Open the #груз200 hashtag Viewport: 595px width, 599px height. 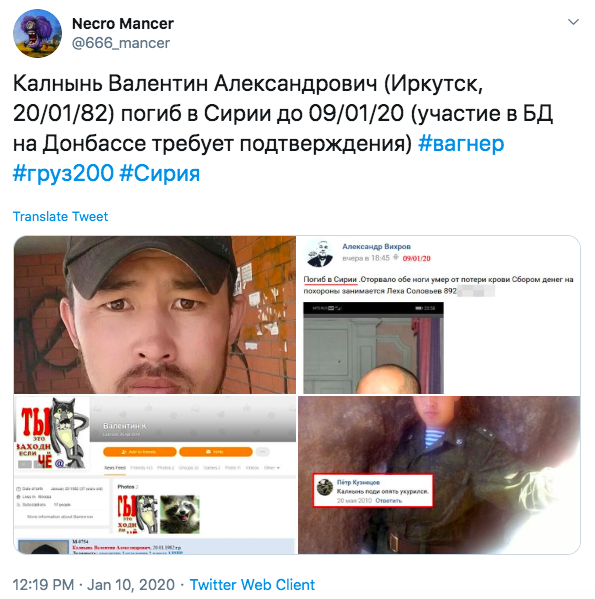point(63,173)
